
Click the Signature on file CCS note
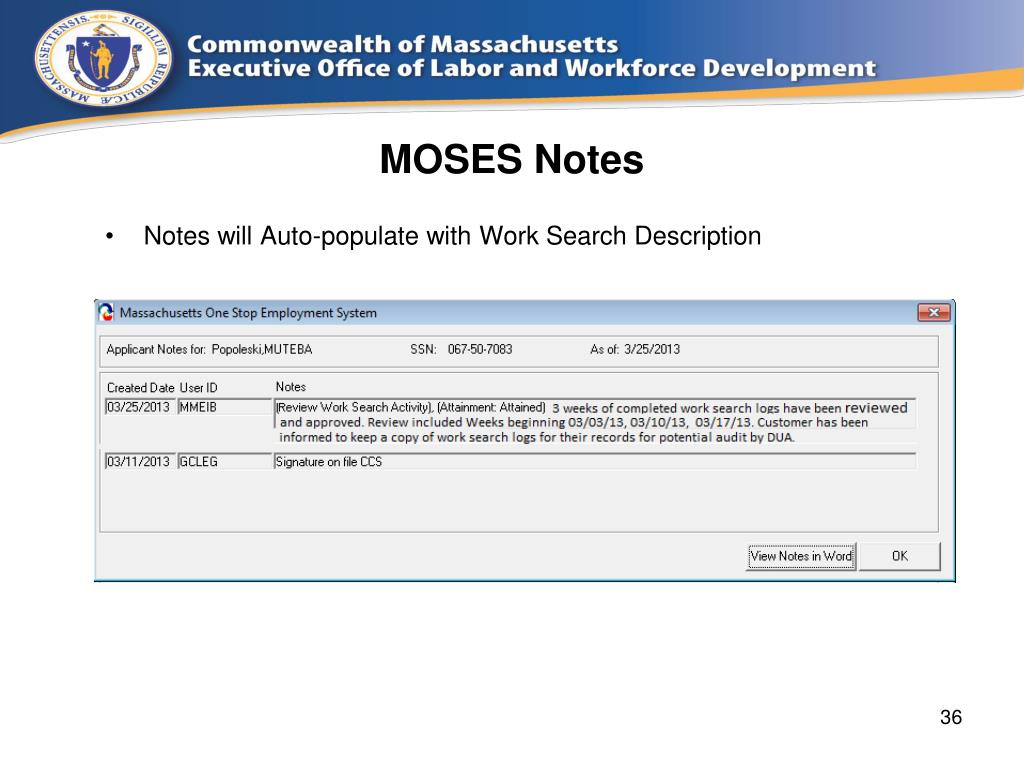coord(595,462)
